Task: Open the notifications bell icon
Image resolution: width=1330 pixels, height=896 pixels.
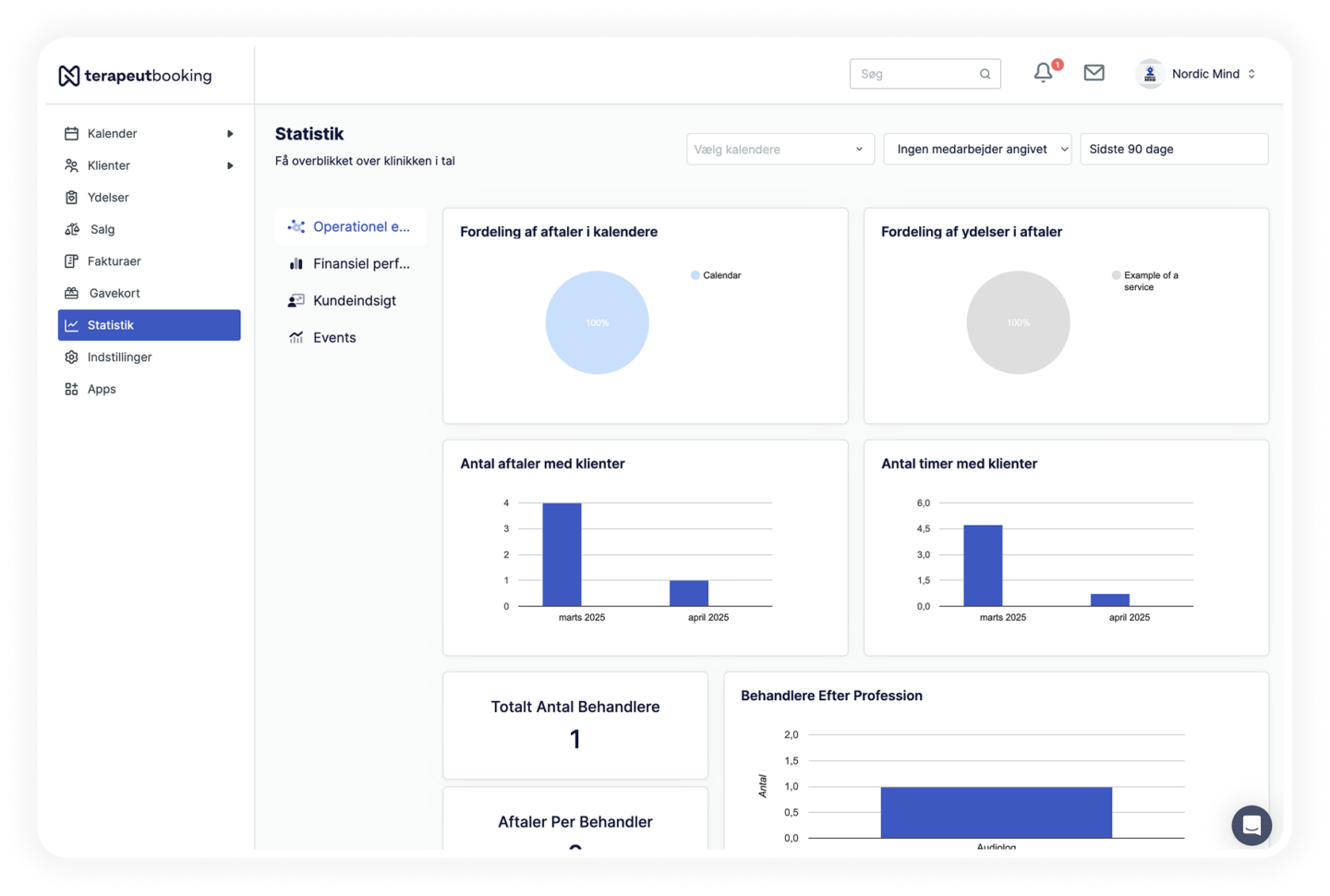Action: [1043, 73]
